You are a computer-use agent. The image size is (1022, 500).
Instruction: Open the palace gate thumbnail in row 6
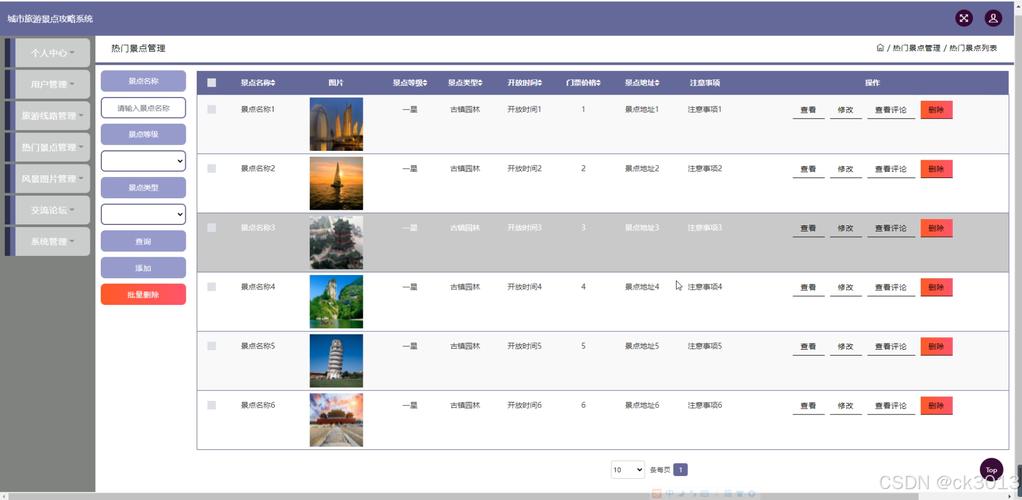coord(336,420)
